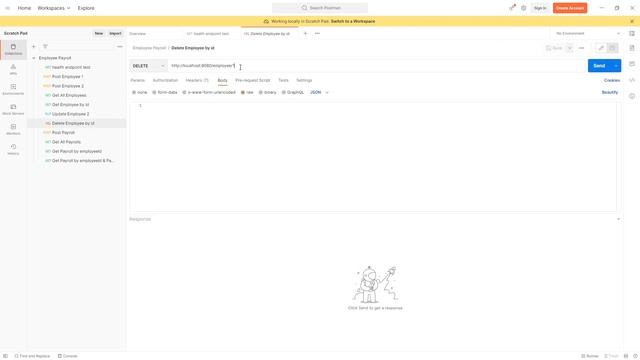Click the Import button
Screen dimensions: 640x360
[115, 33]
